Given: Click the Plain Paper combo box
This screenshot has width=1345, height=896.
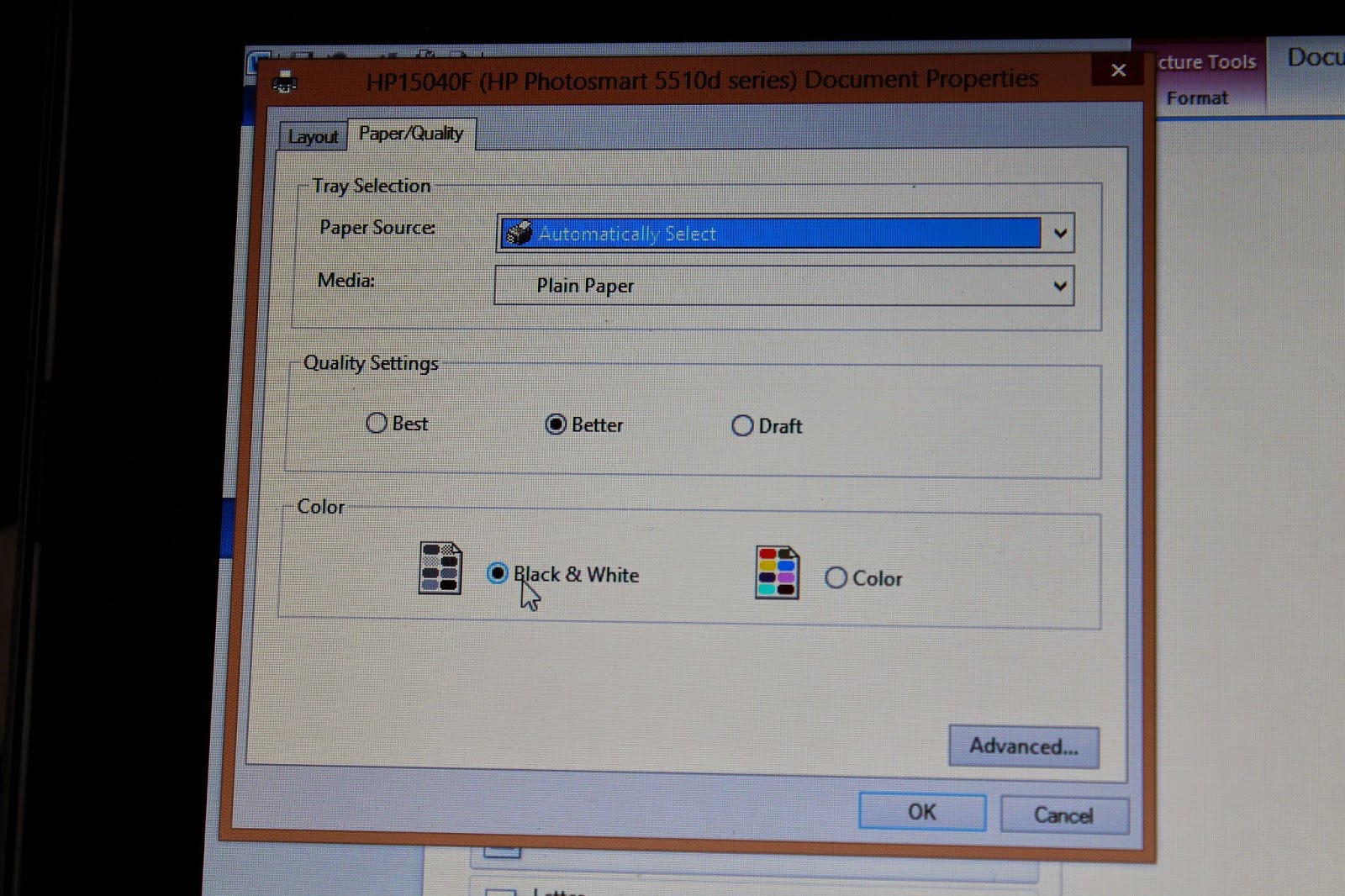Looking at the screenshot, I should pos(783,286).
